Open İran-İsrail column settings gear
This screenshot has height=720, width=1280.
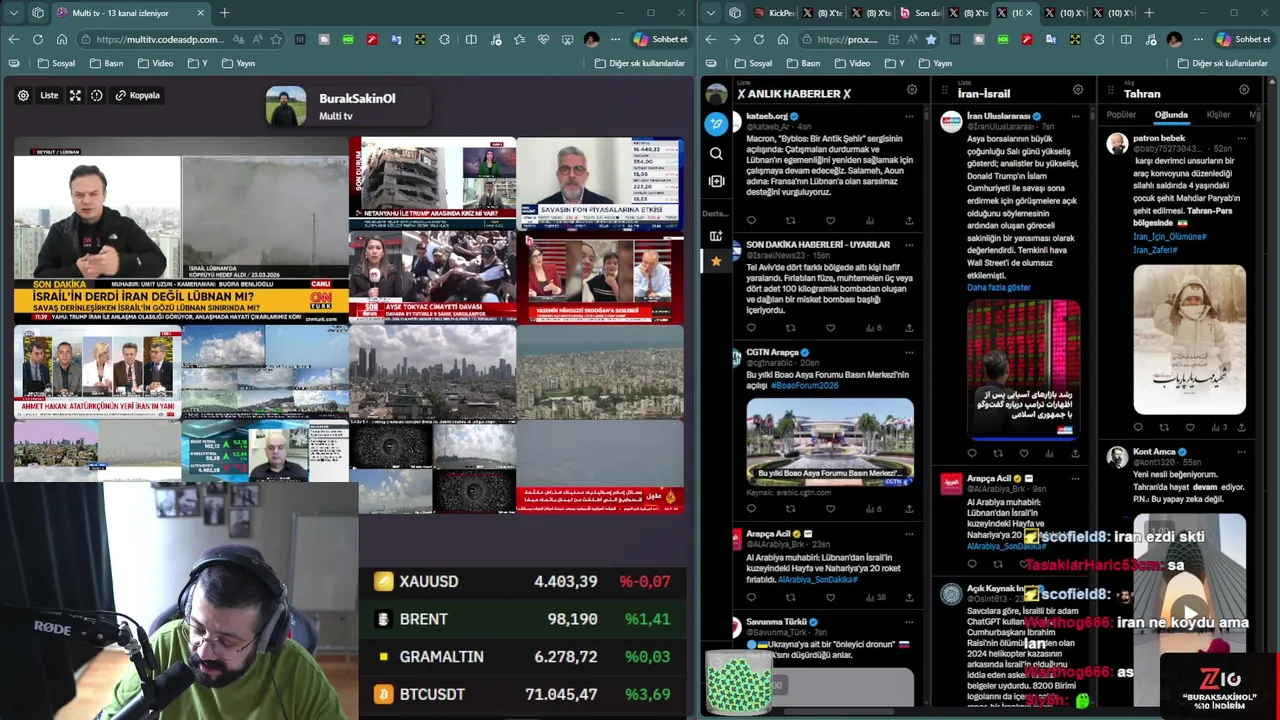[x=1078, y=90]
